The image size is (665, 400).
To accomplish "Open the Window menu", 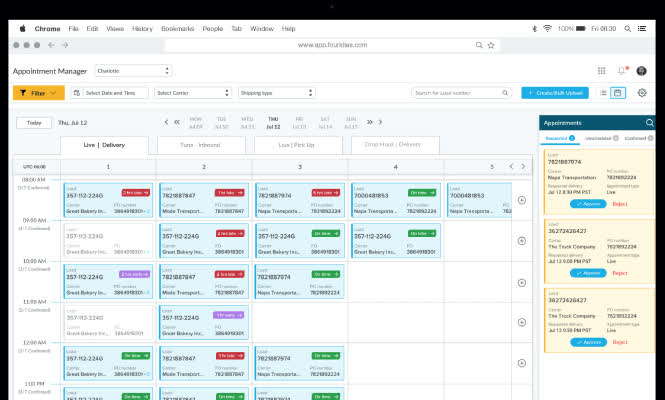I will pos(262,29).
